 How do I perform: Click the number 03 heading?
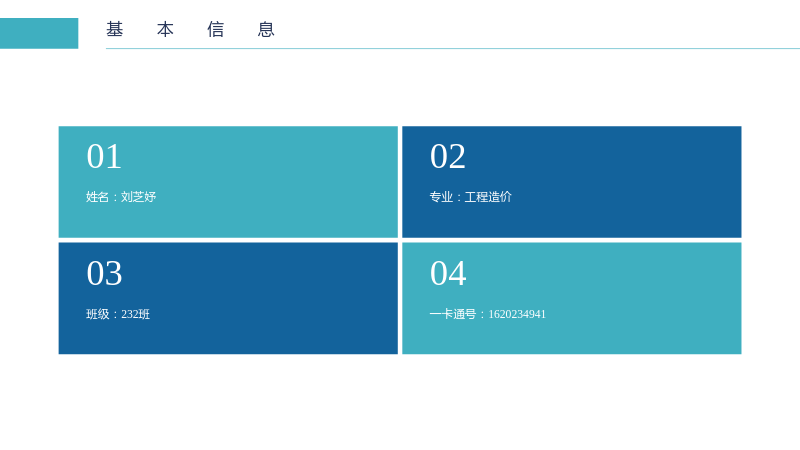(x=104, y=273)
